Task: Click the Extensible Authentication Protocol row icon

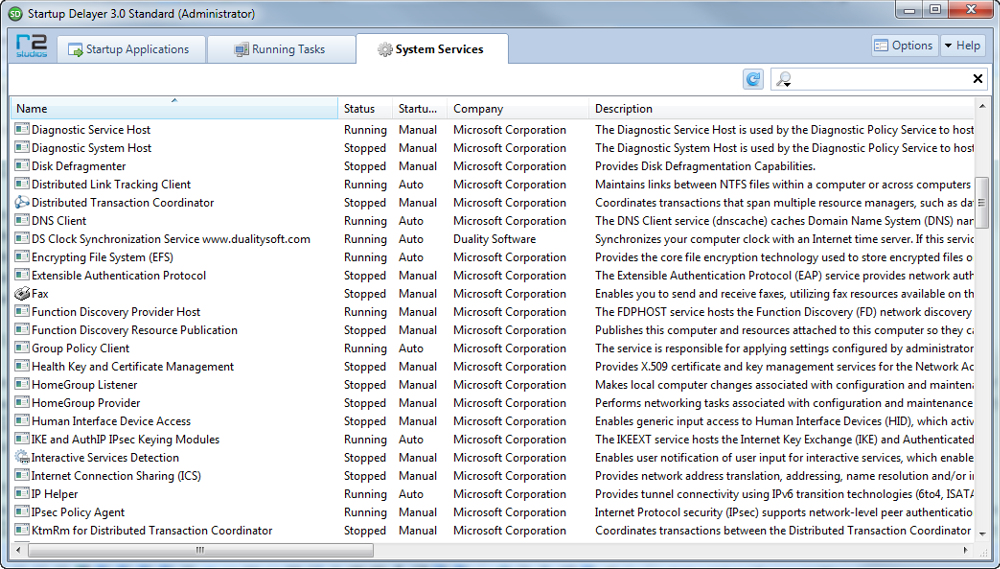Action: tap(22, 275)
